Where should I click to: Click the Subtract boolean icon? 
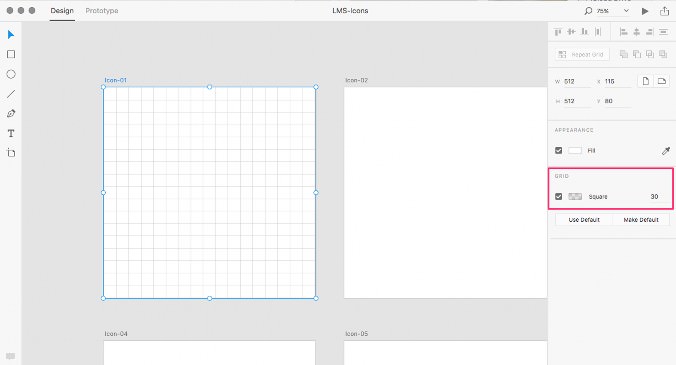coord(637,54)
